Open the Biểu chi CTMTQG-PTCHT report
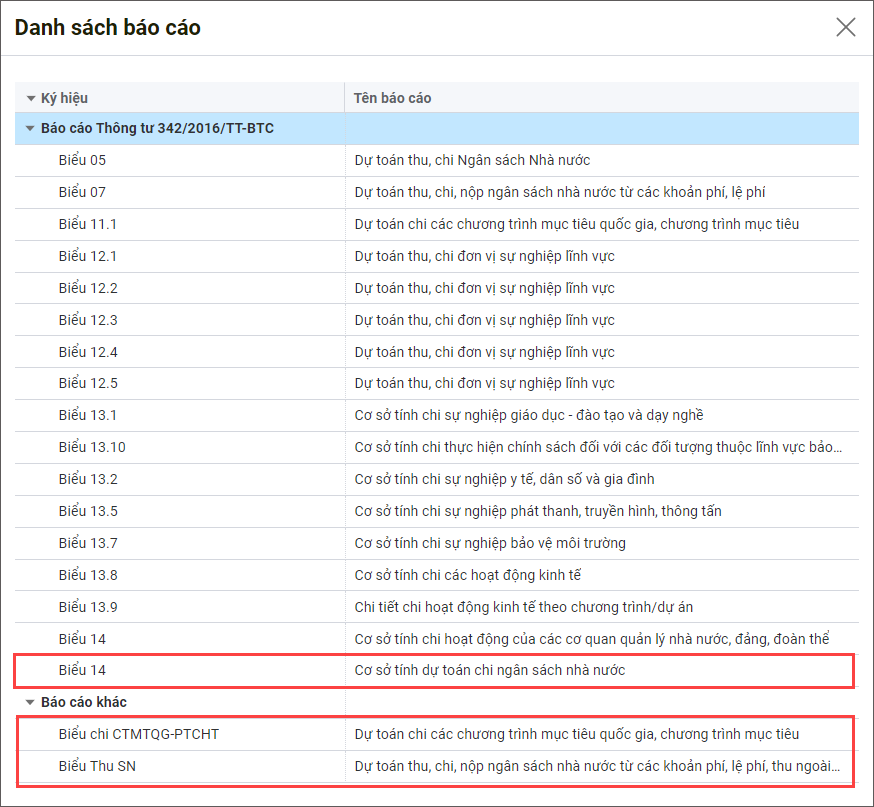The image size is (874, 807). (138, 734)
